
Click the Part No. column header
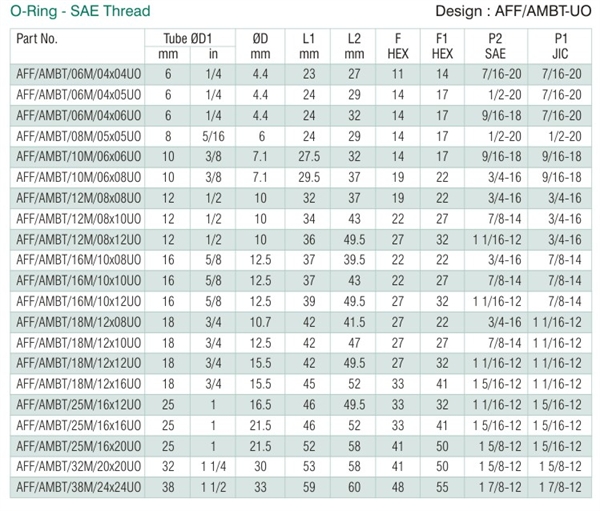37,39
